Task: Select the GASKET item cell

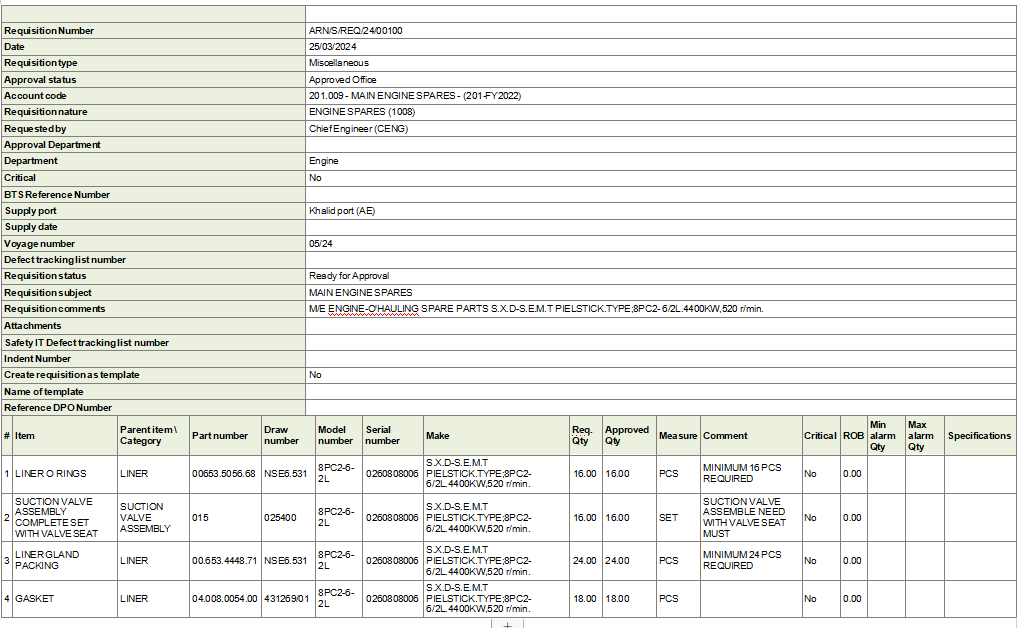Action: pos(35,599)
